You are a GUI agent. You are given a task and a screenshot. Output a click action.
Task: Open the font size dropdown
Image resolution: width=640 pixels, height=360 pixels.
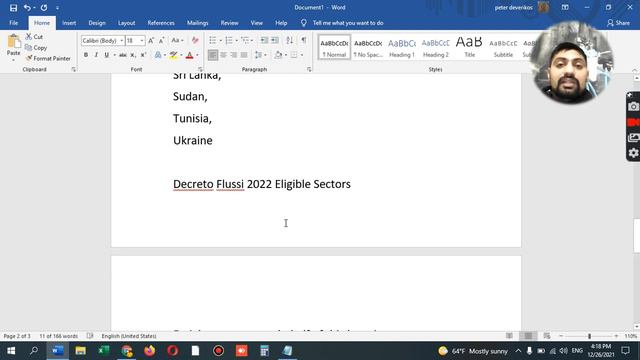[x=142, y=40]
